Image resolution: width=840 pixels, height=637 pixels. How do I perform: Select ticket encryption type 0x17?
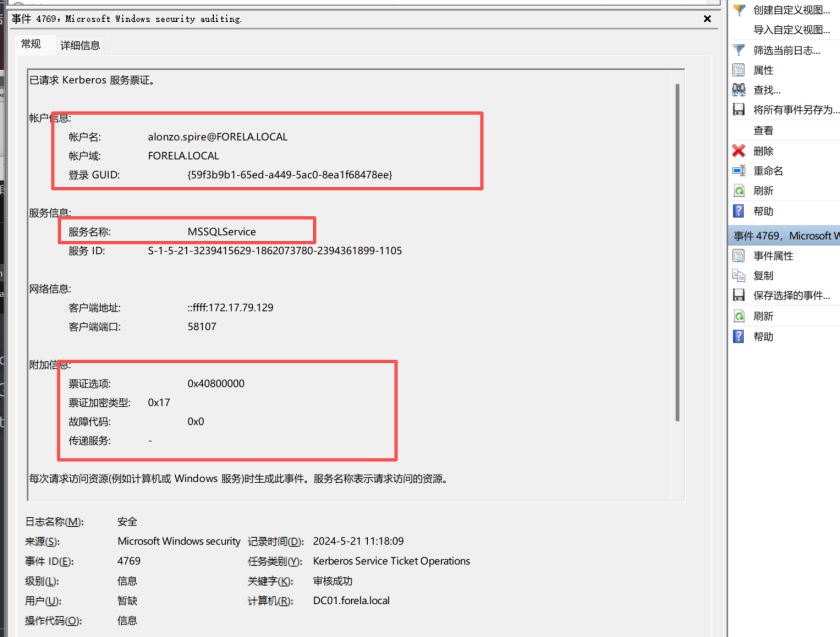(x=159, y=402)
